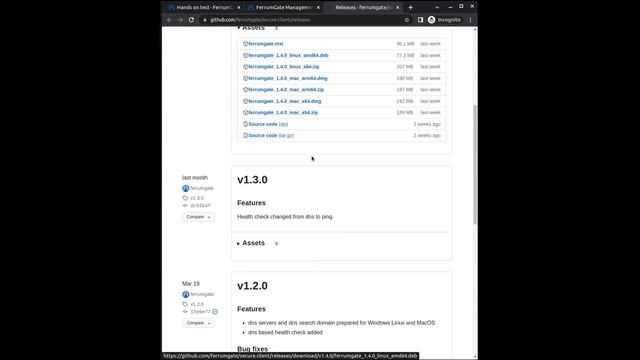Expand the Assets section under v1.3.0
This screenshot has height=360, width=640.
(251, 243)
